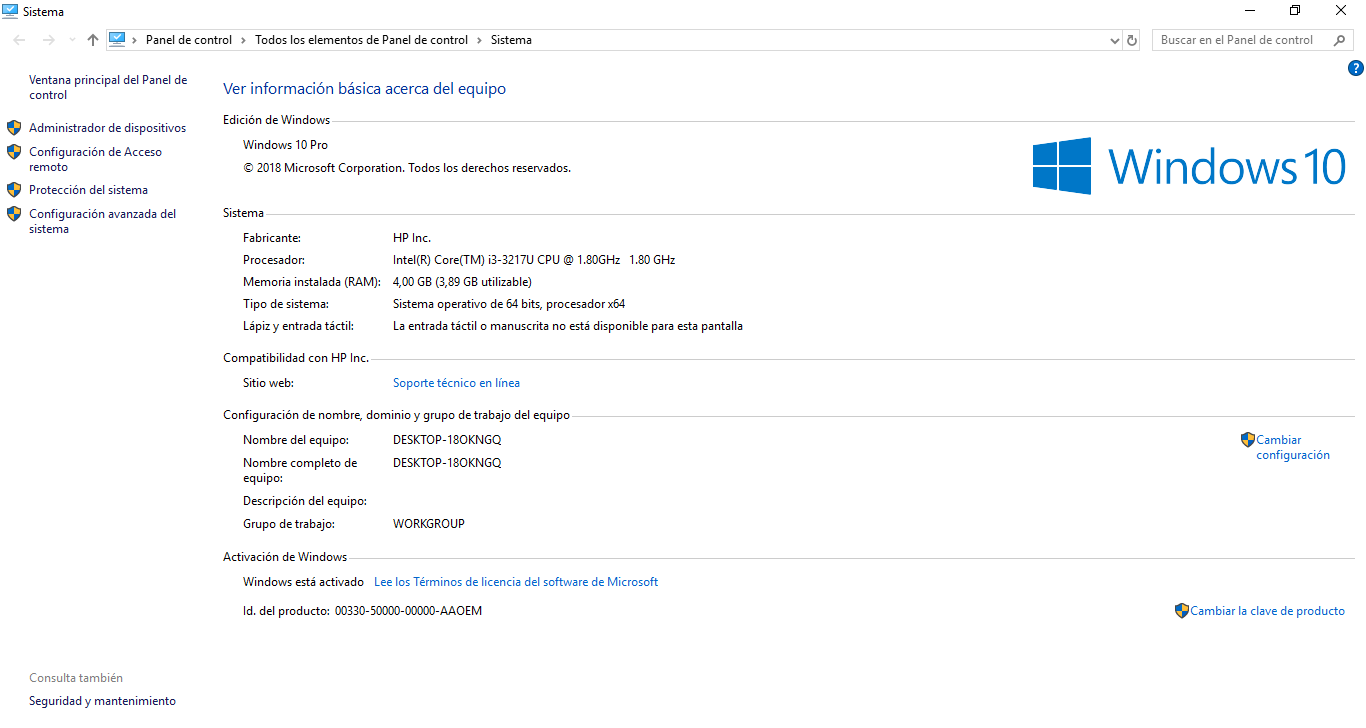Click shield icon beside Configuración de Acceso remoto
Viewport: 1366px width, 728px height.
point(14,152)
